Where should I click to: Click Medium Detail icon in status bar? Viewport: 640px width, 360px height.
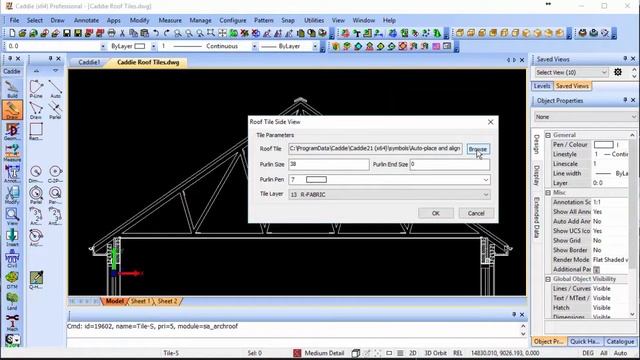297,353
